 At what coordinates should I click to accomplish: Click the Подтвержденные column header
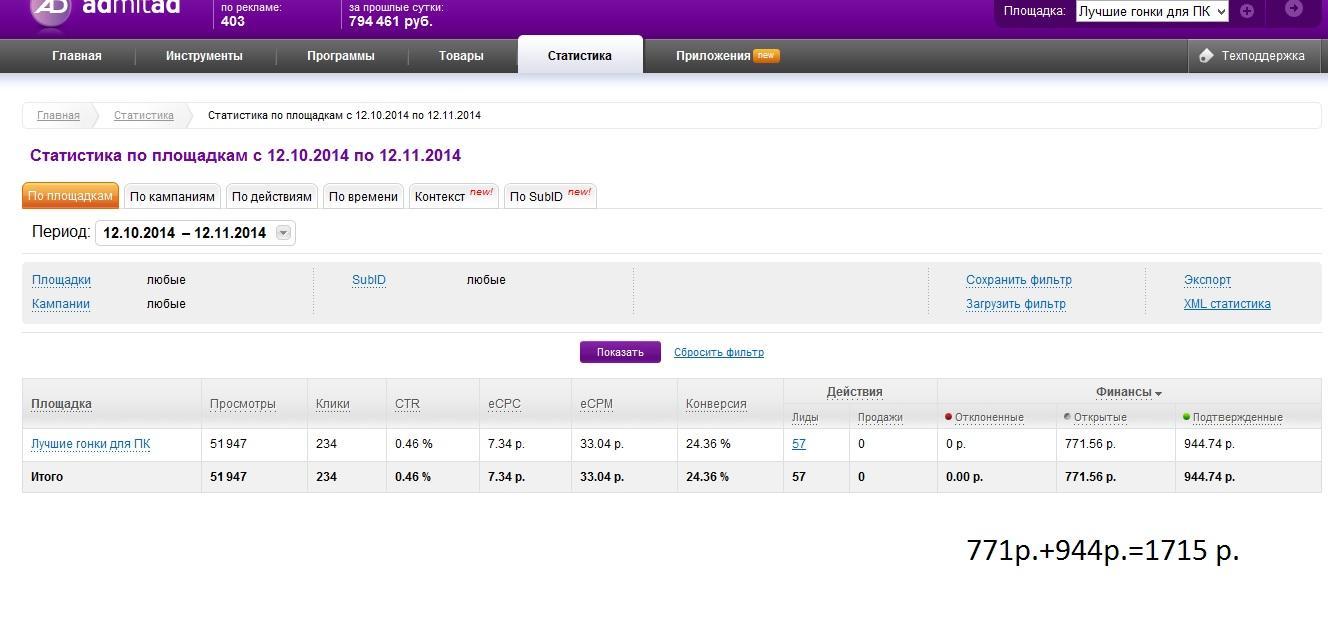point(1238,417)
